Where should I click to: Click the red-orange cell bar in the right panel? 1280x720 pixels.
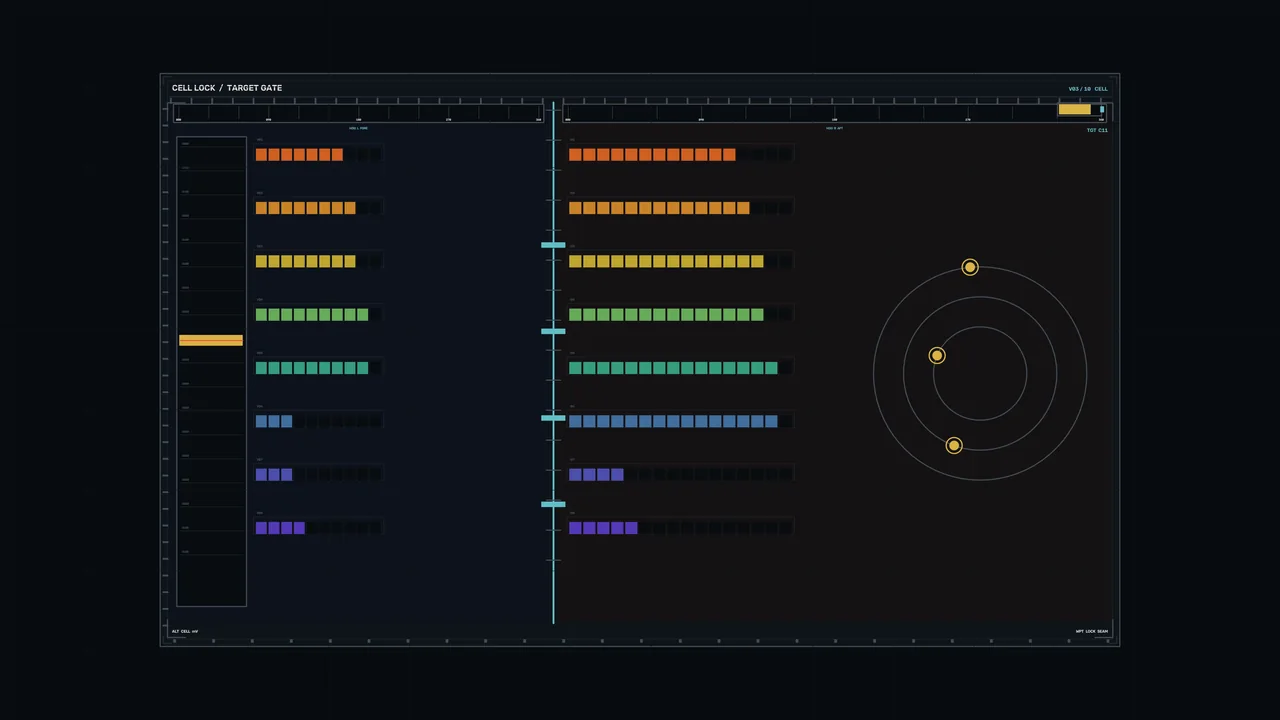[681, 154]
